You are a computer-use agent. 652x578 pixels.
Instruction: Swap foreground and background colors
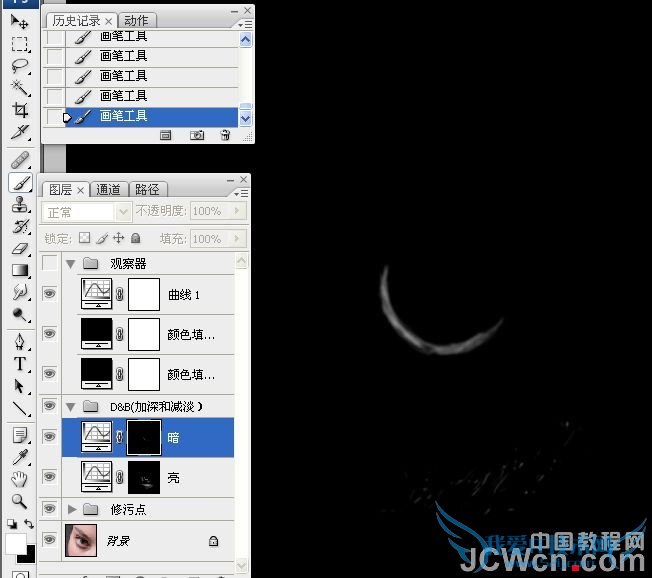tap(29, 524)
